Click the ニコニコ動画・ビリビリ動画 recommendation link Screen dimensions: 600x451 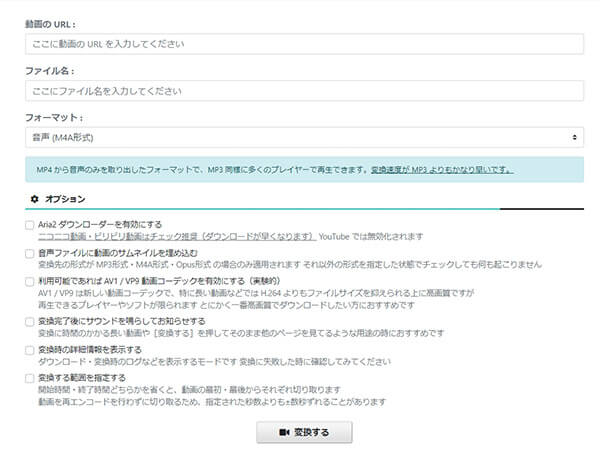[x=177, y=236]
